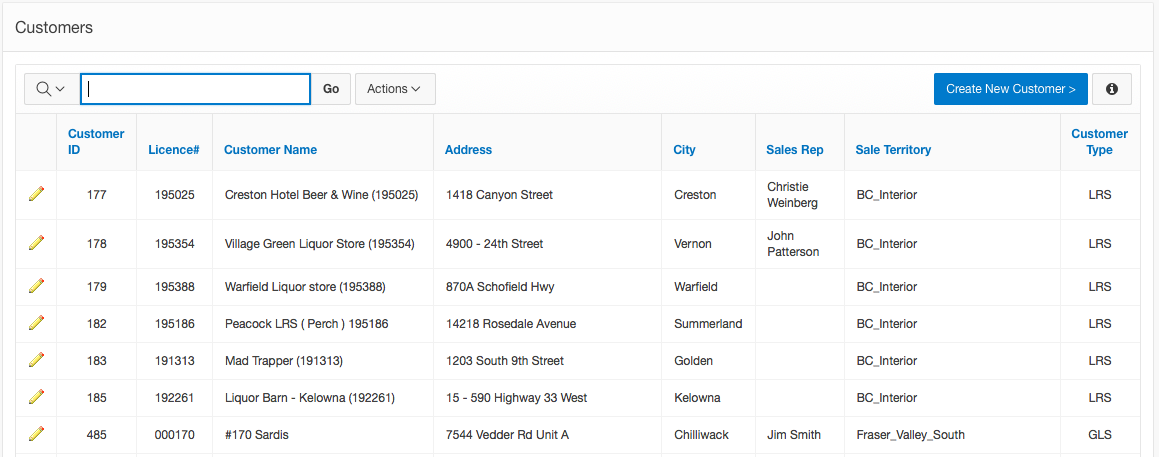
Task: Click the Sale Territory column header
Action: click(893, 150)
